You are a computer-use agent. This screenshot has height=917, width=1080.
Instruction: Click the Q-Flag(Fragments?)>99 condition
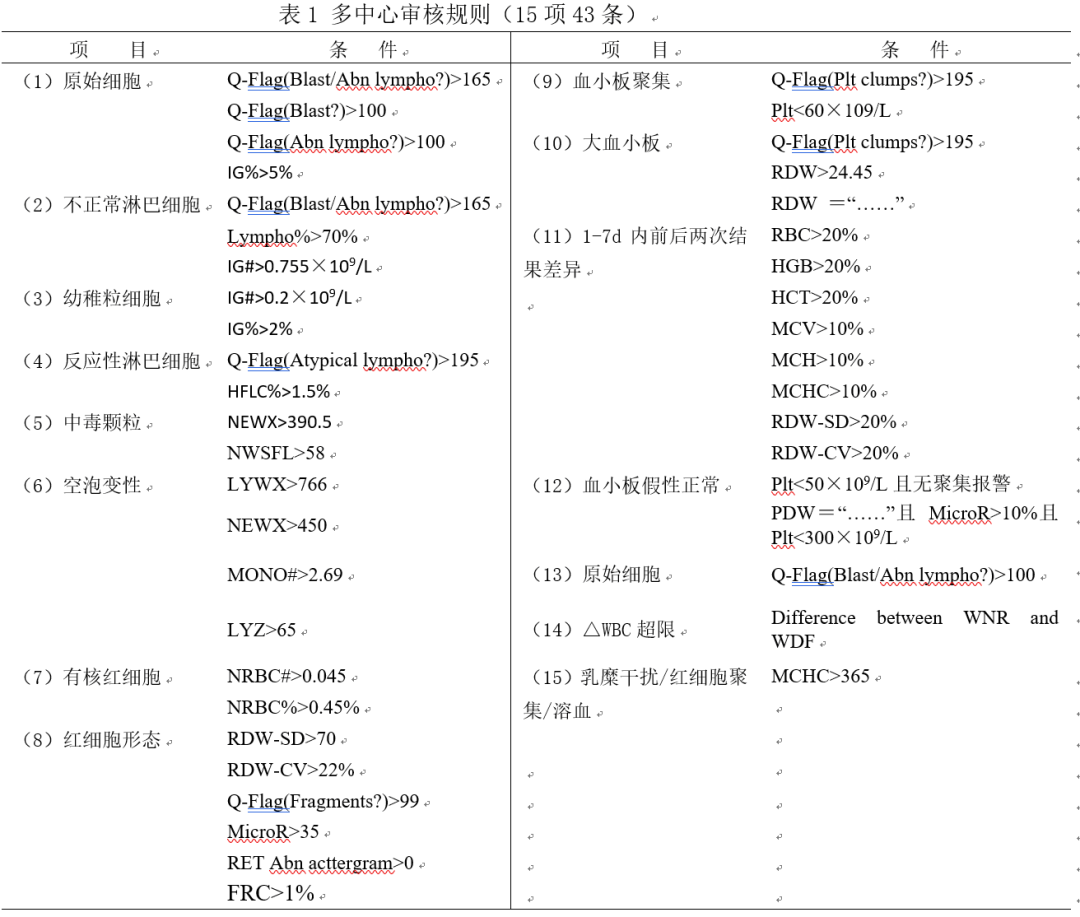323,801
